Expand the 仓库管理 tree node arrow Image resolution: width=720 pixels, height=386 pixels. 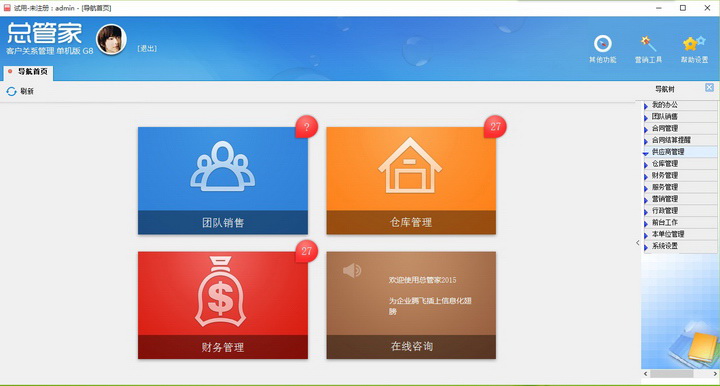[x=646, y=165]
